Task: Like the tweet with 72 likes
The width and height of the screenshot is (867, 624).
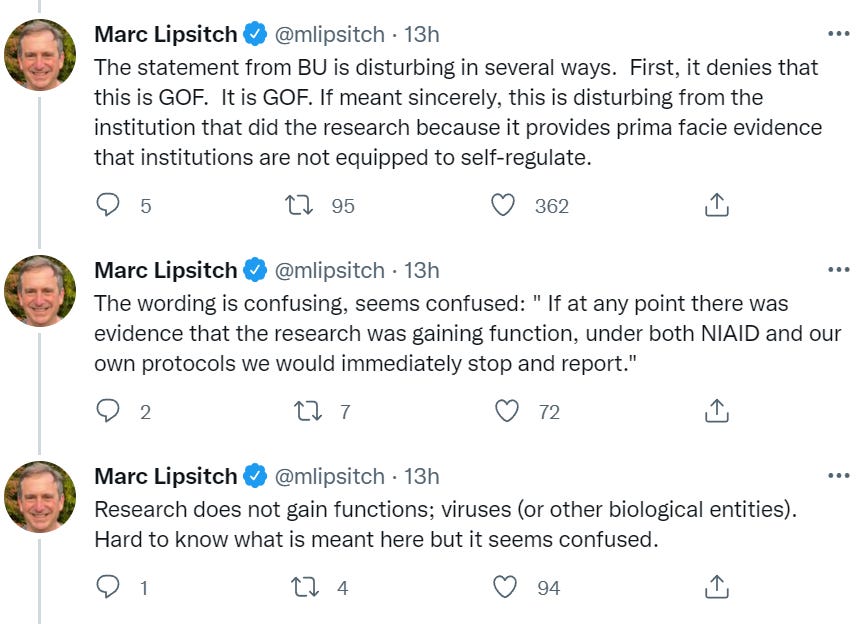Action: coord(508,411)
